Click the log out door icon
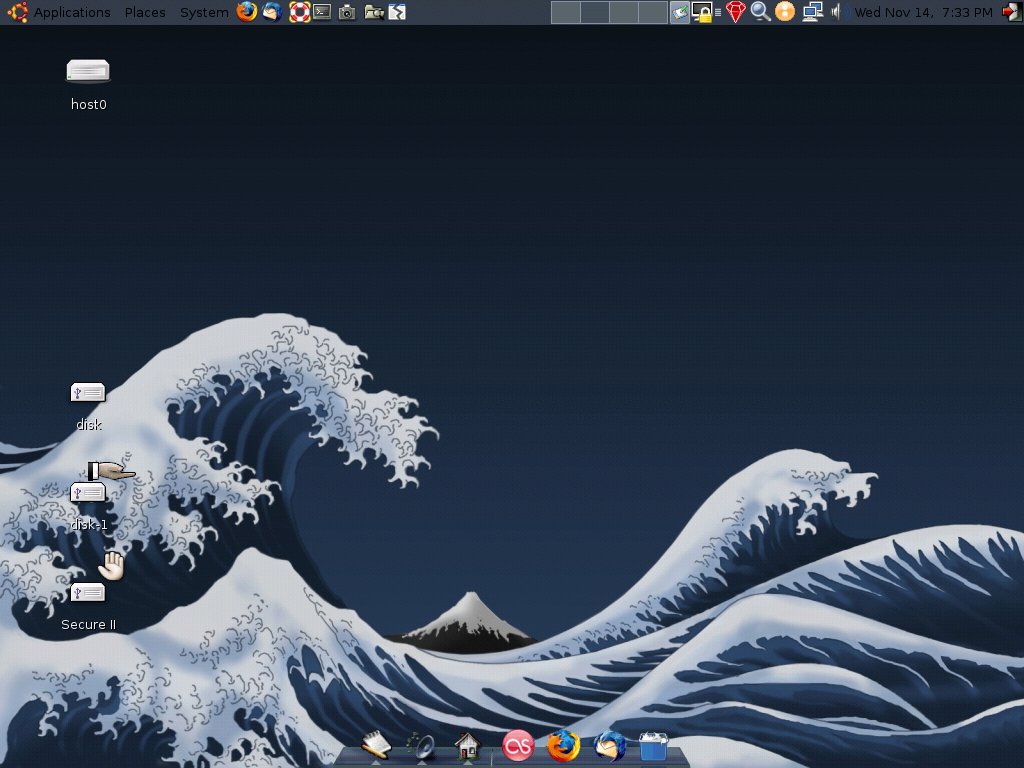This screenshot has height=768, width=1024. coord(1012,12)
